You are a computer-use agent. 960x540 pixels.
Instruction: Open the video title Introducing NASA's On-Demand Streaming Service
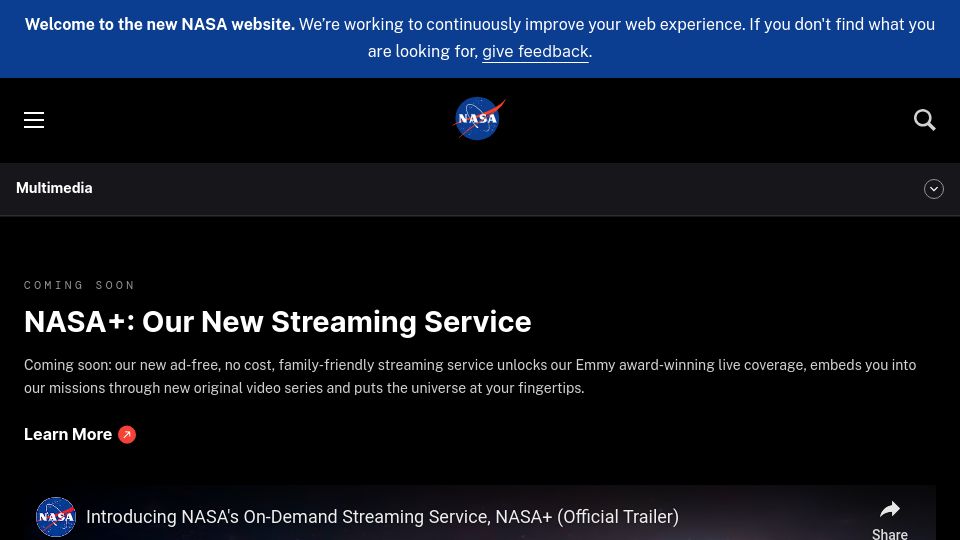[382, 517]
